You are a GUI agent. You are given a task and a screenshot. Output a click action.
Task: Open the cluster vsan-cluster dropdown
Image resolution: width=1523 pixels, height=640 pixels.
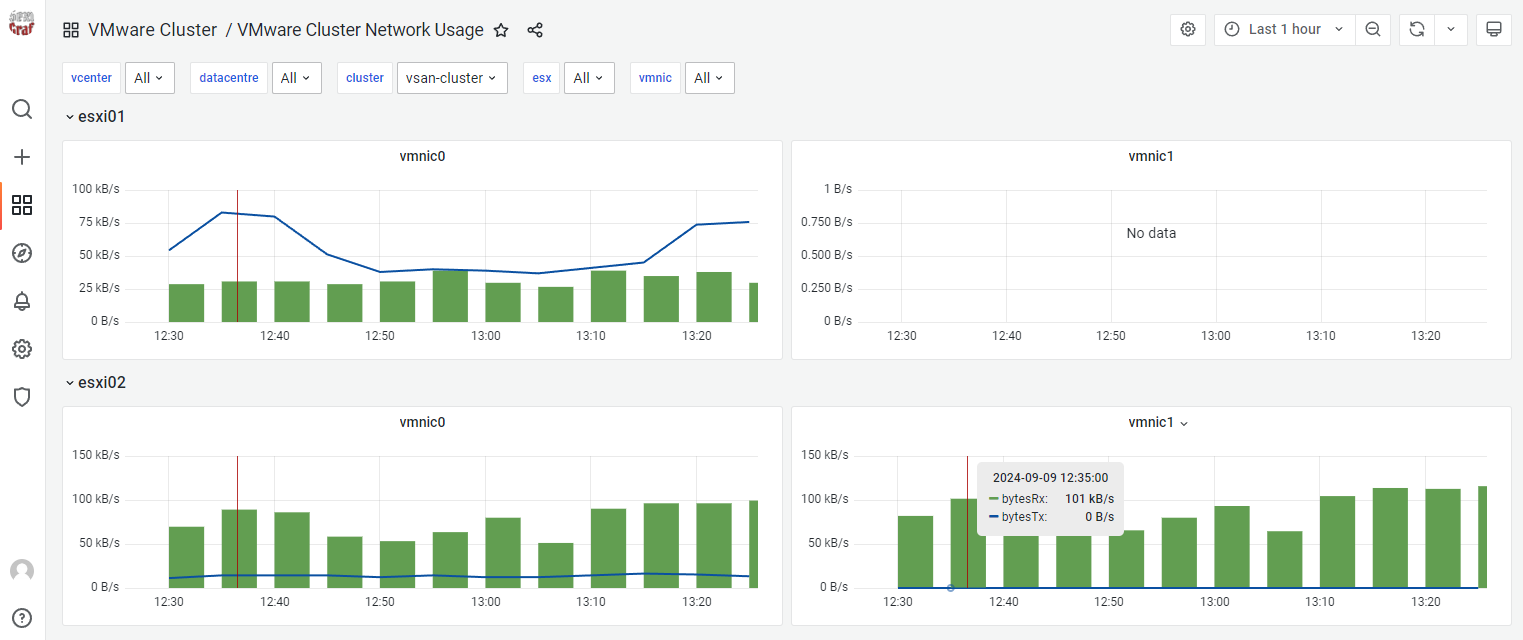coord(452,78)
